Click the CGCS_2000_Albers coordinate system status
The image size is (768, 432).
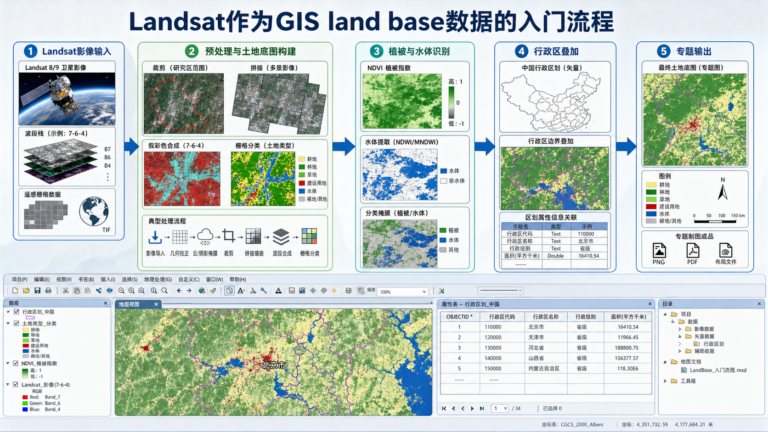click(x=582, y=424)
